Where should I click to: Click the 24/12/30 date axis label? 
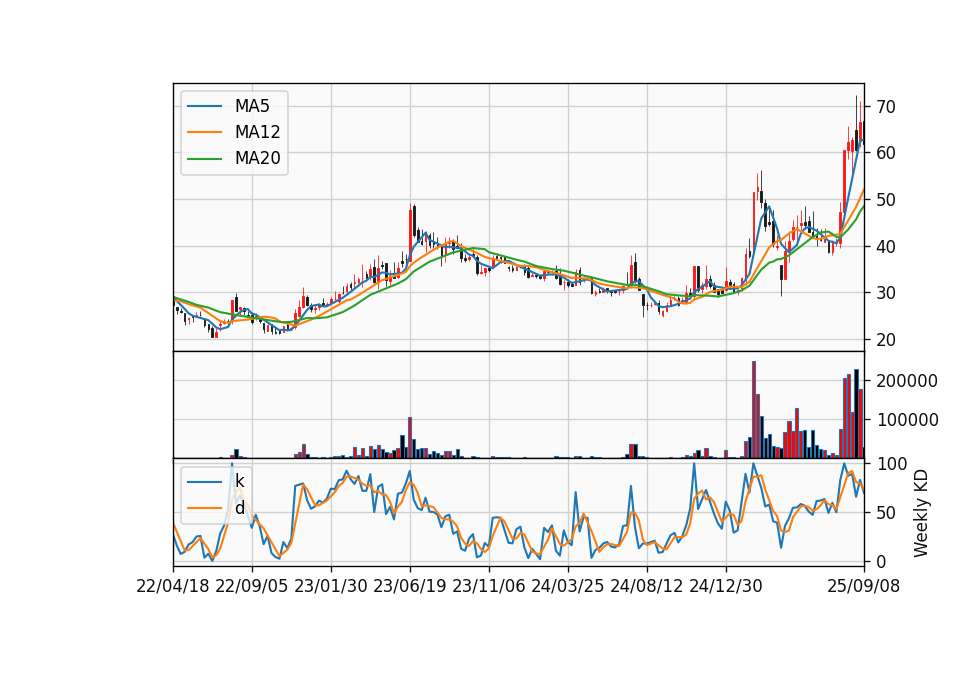[x=726, y=586]
